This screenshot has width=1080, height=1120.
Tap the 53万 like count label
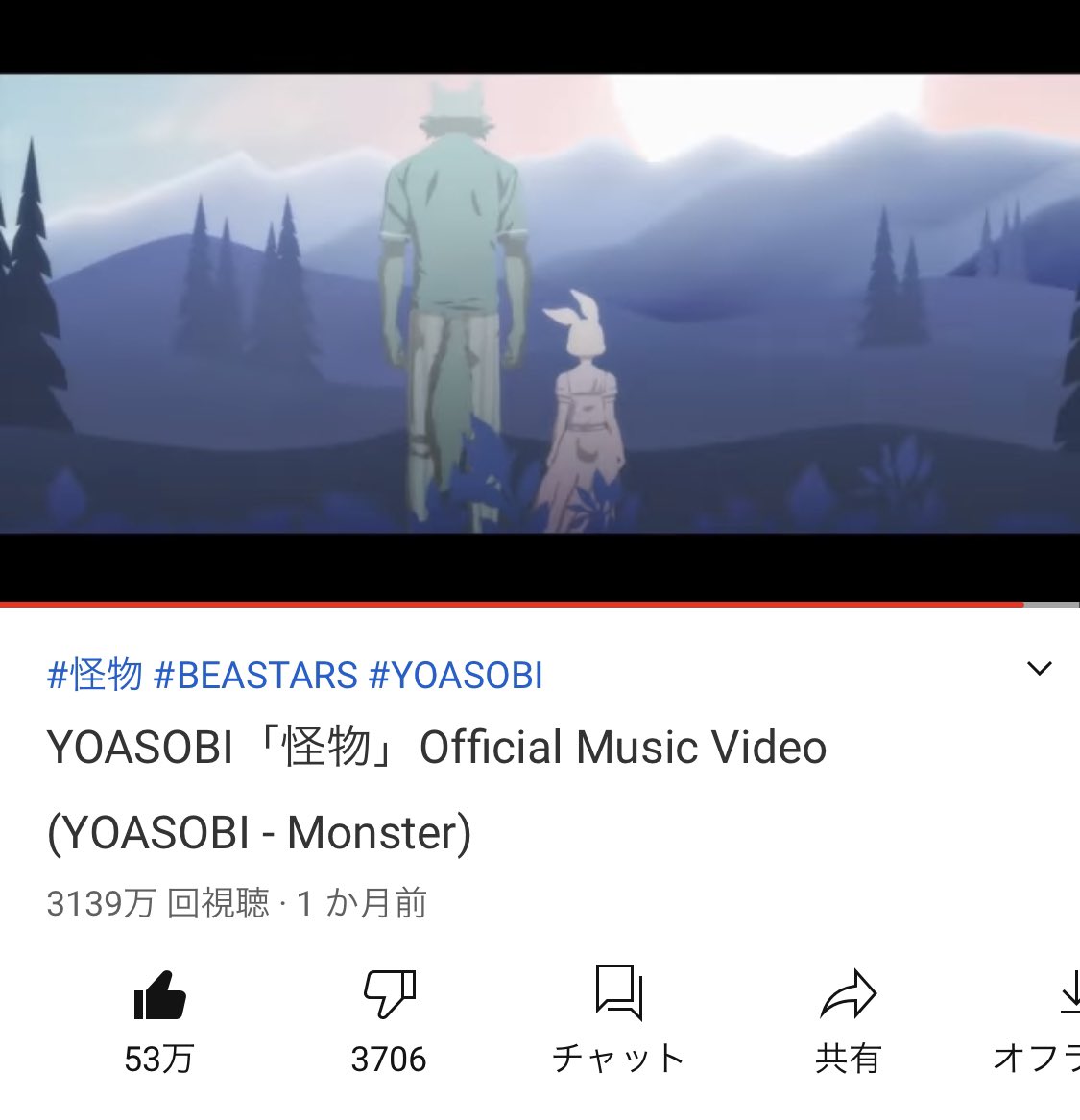pyautogui.click(x=159, y=1059)
